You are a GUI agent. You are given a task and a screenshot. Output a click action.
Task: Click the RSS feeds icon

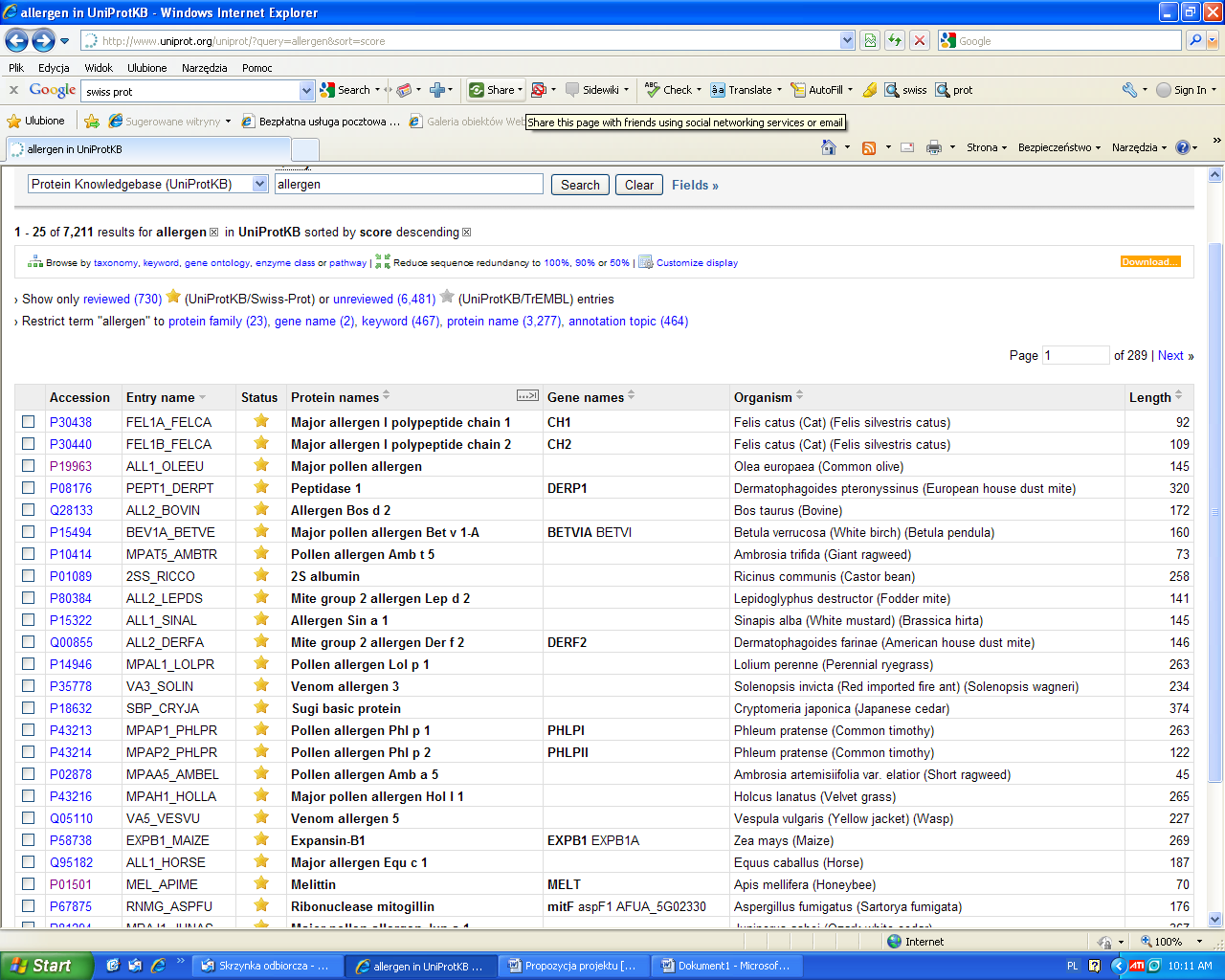coord(869,147)
